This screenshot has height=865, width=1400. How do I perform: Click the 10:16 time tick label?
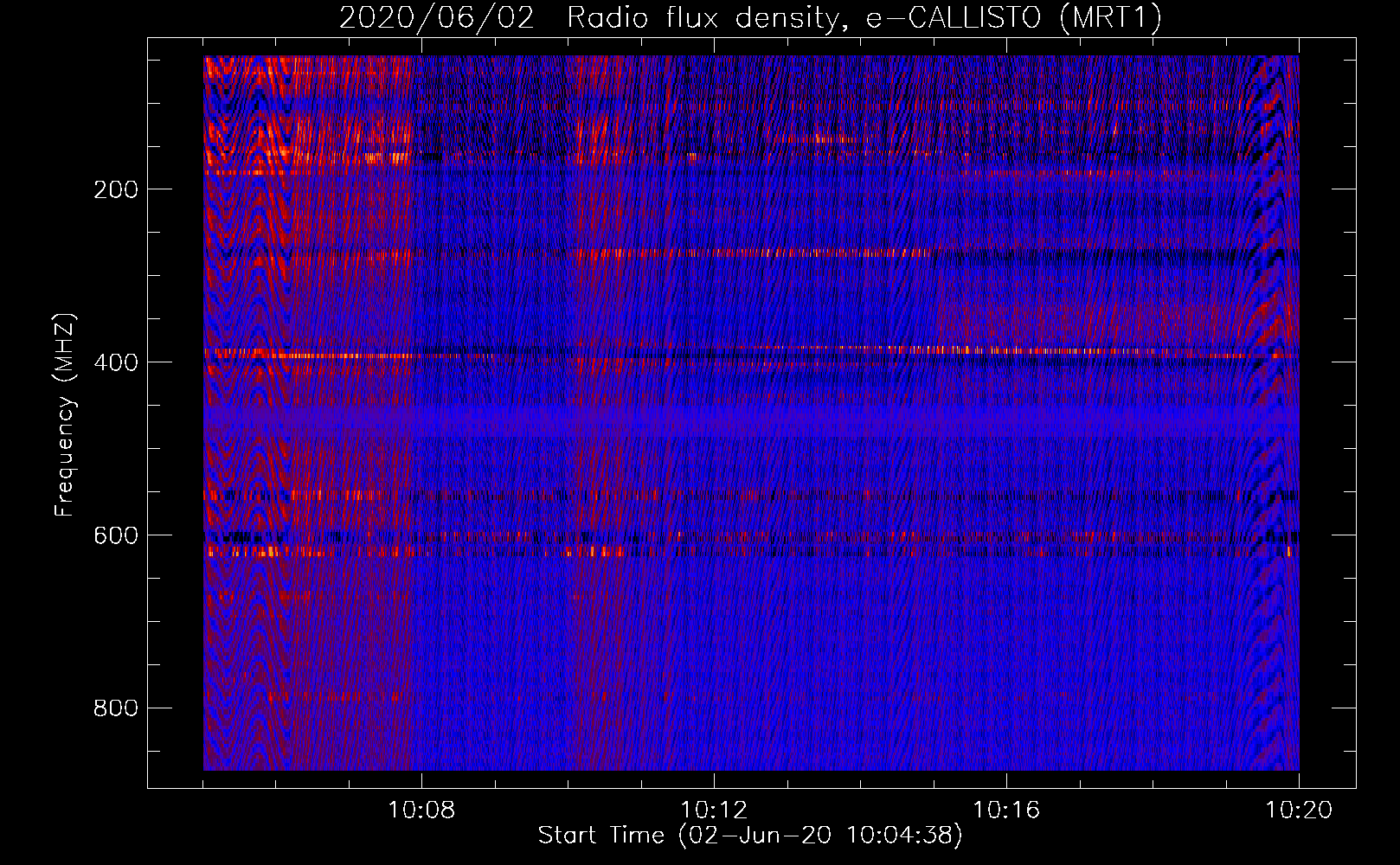click(1006, 811)
